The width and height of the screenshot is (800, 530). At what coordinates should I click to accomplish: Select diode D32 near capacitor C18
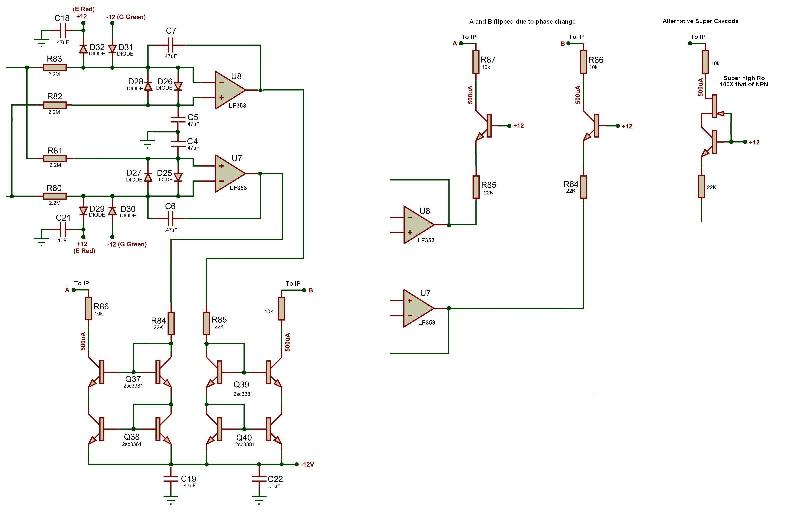point(83,47)
